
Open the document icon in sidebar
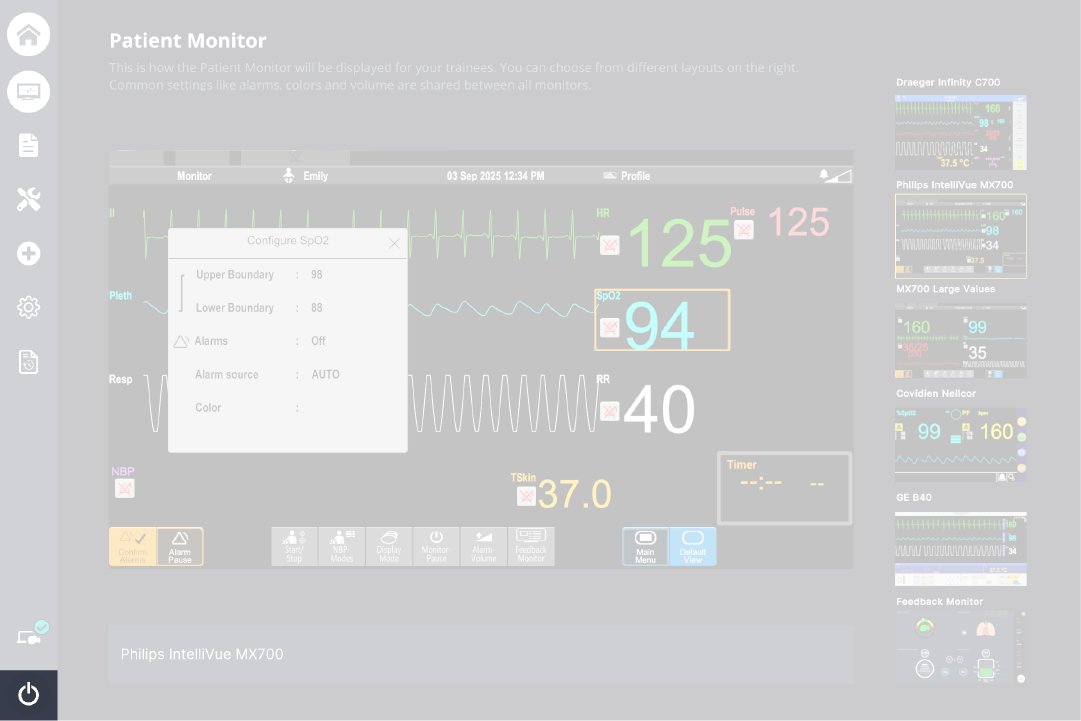(28, 146)
